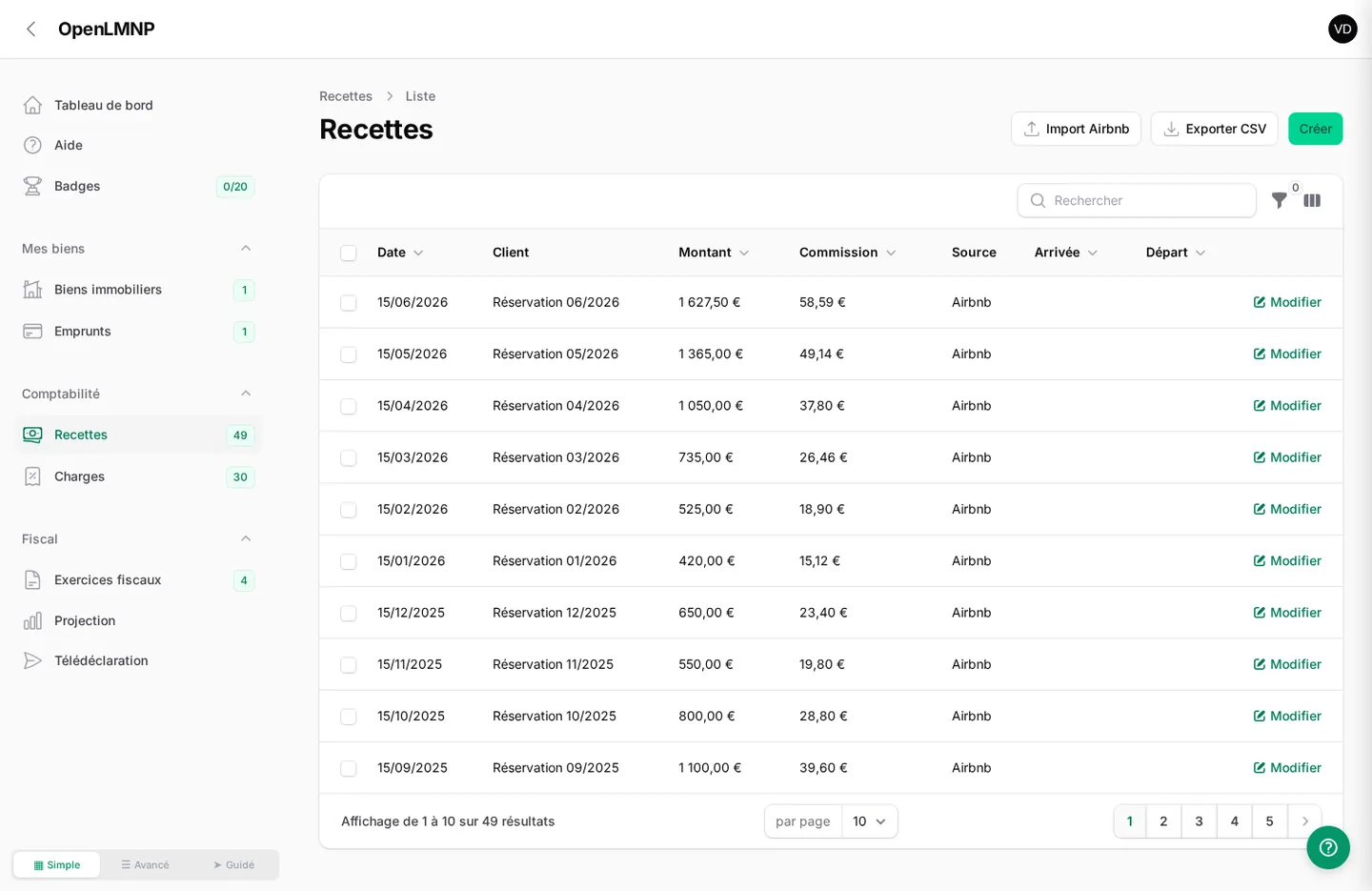Open the table filter funnel icon

tap(1280, 200)
